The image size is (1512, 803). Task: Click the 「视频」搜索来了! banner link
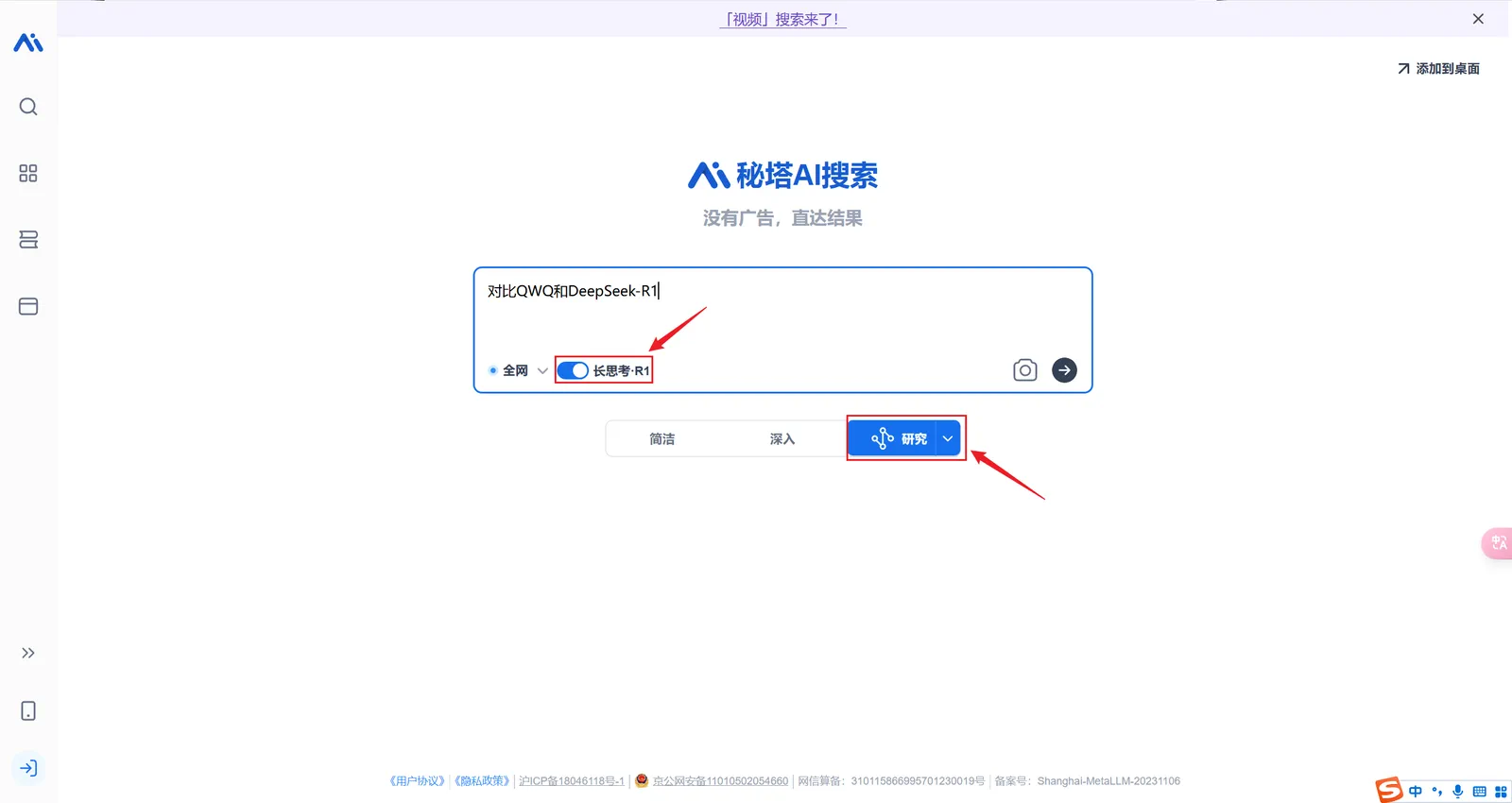782,19
